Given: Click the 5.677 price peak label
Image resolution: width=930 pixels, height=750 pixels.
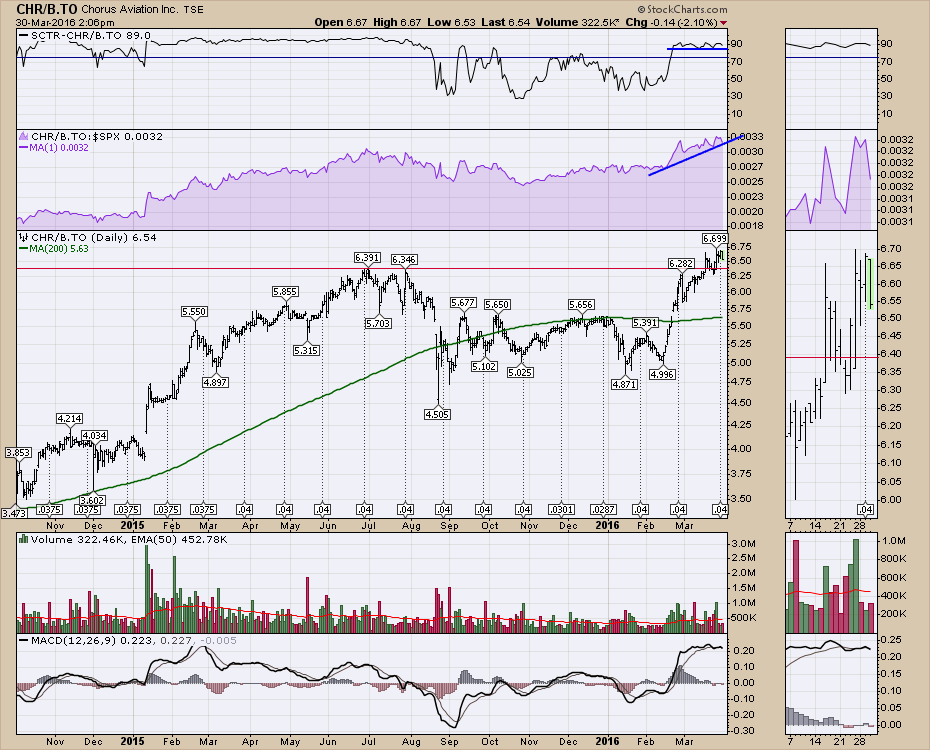Looking at the screenshot, I should [x=463, y=303].
